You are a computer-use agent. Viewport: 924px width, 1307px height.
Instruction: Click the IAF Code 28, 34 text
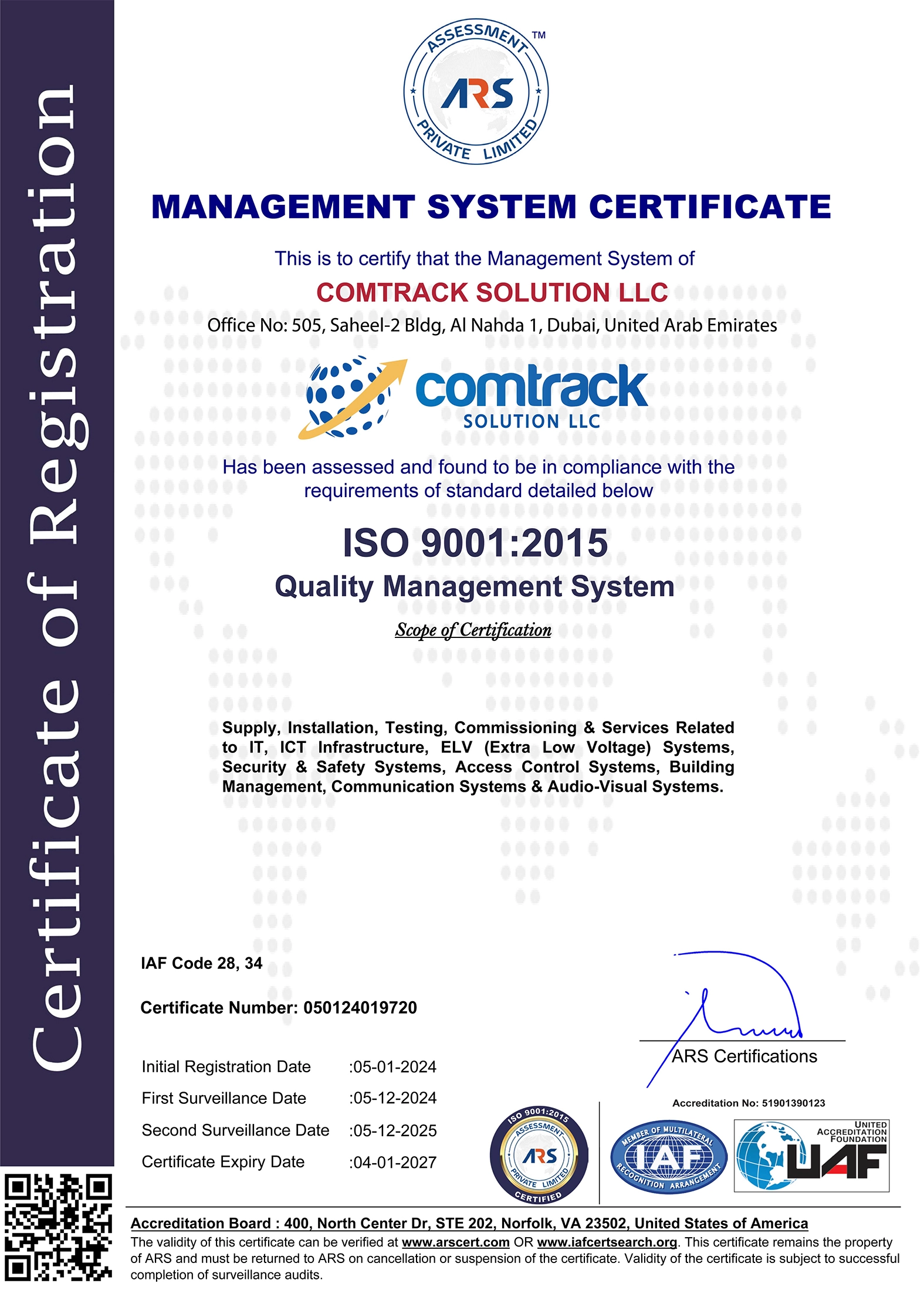tap(201, 963)
